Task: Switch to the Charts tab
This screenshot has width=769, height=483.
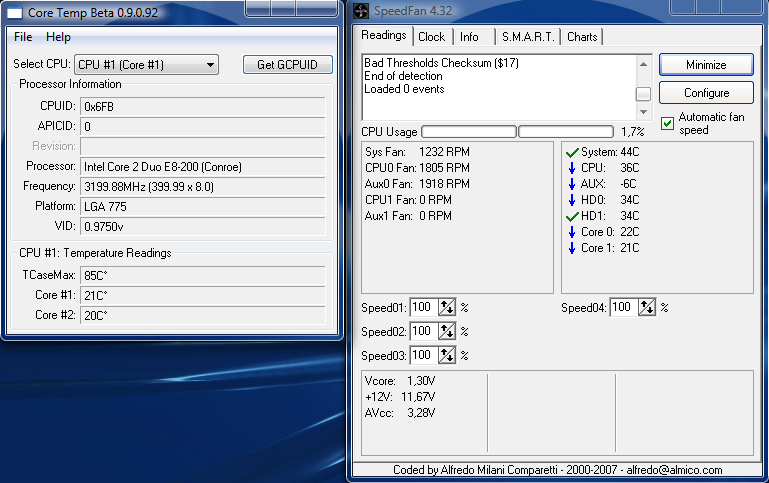Action: click(x=582, y=37)
